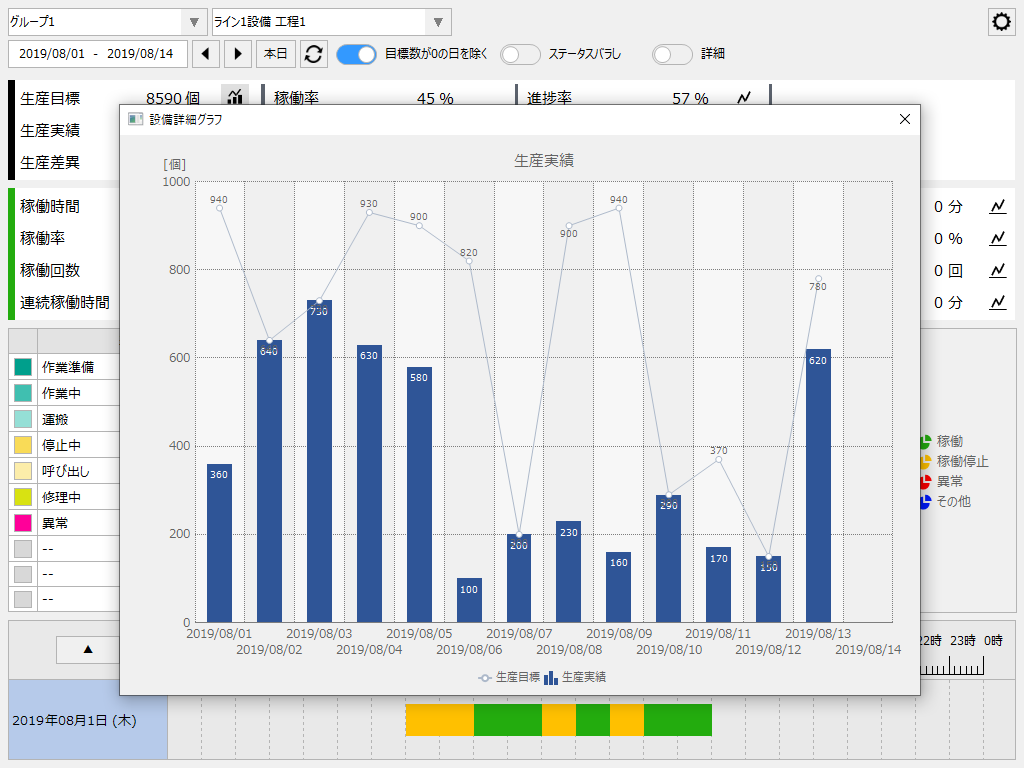1024x768 pixels.
Task: Open the 生産実績 bar chart for production target
Action: (235, 99)
